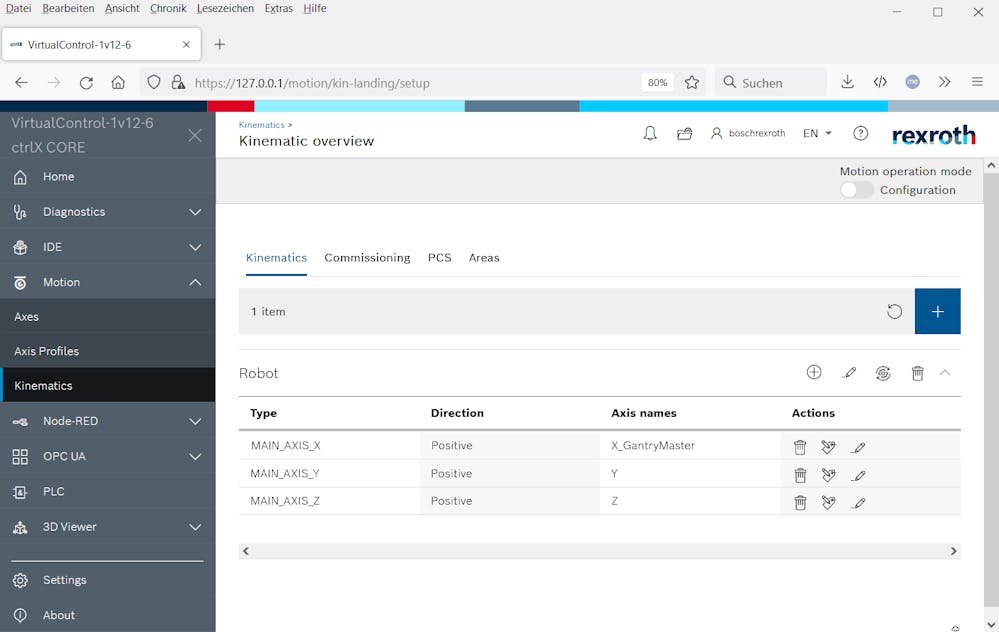999x632 pixels.
Task: Click the Kinematics breadcrumb link
Action: [261, 125]
